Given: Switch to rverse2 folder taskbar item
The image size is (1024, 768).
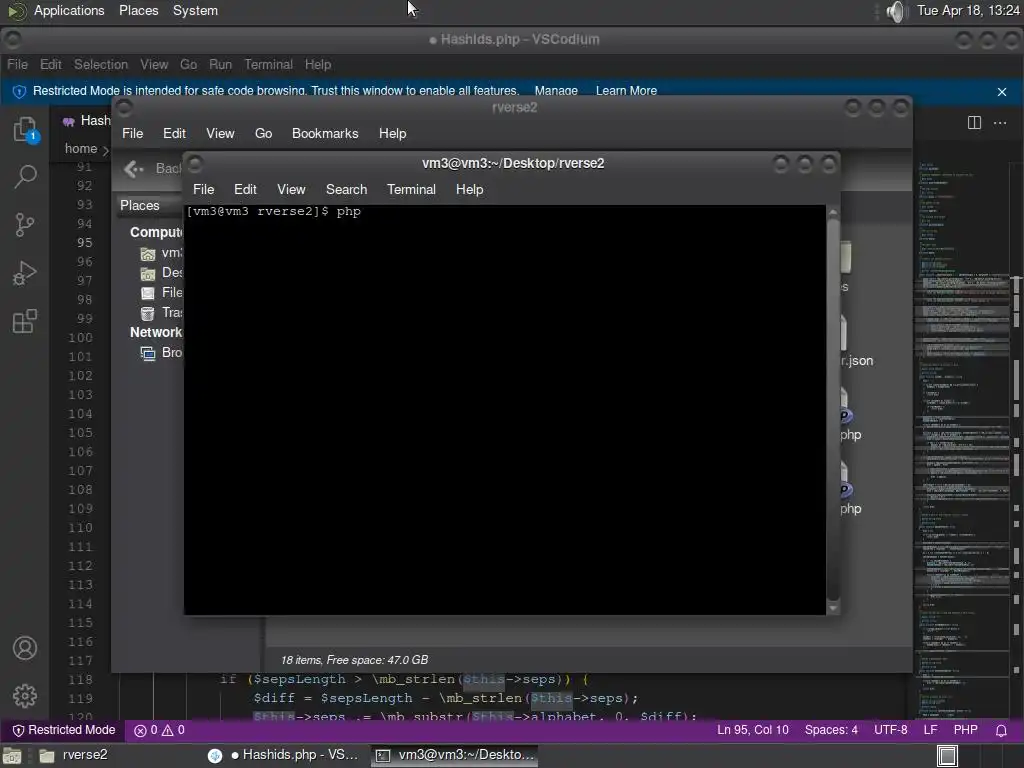Looking at the screenshot, I should tap(73, 755).
